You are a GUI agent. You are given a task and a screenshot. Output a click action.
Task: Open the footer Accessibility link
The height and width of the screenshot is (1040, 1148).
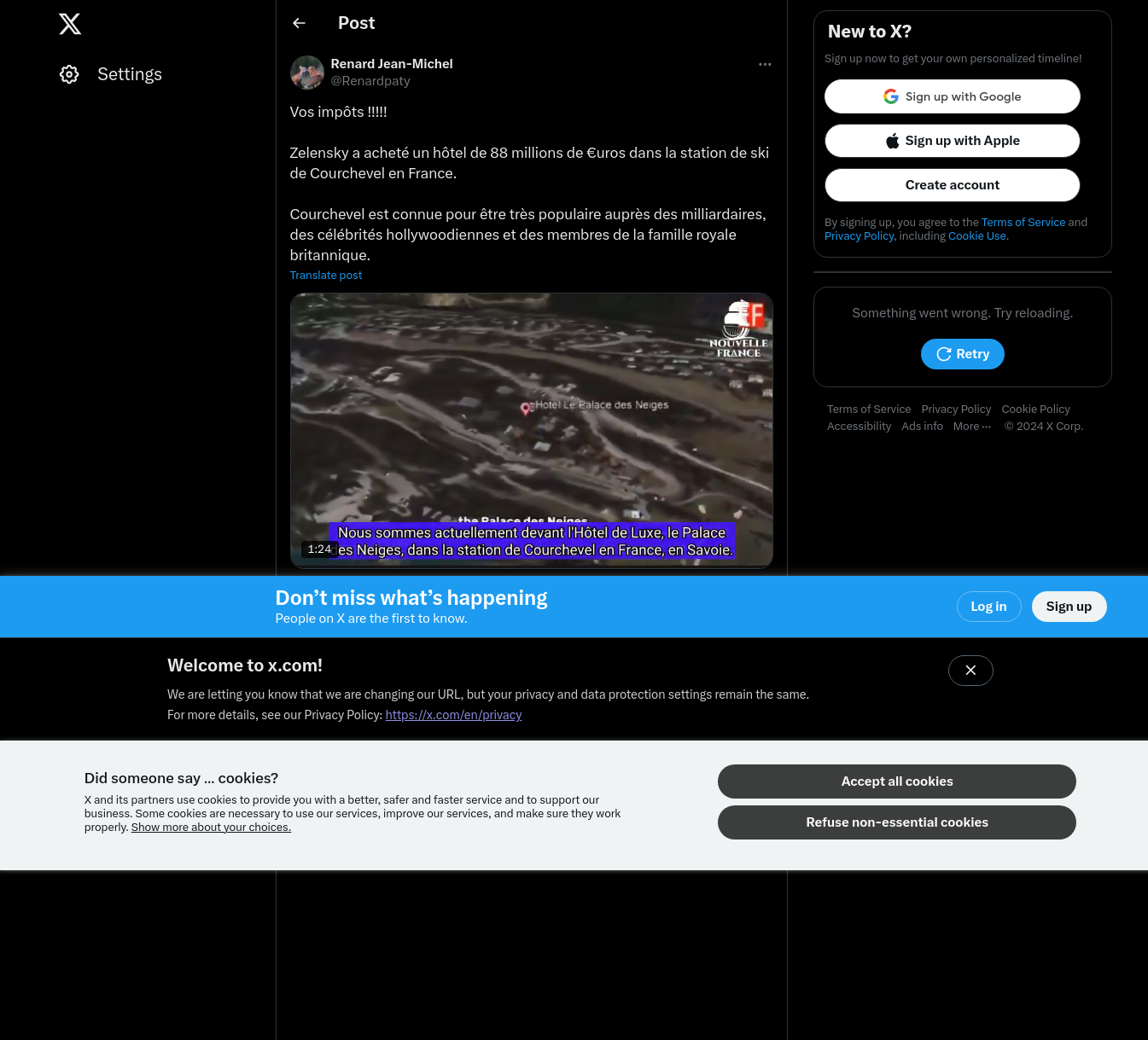(859, 427)
